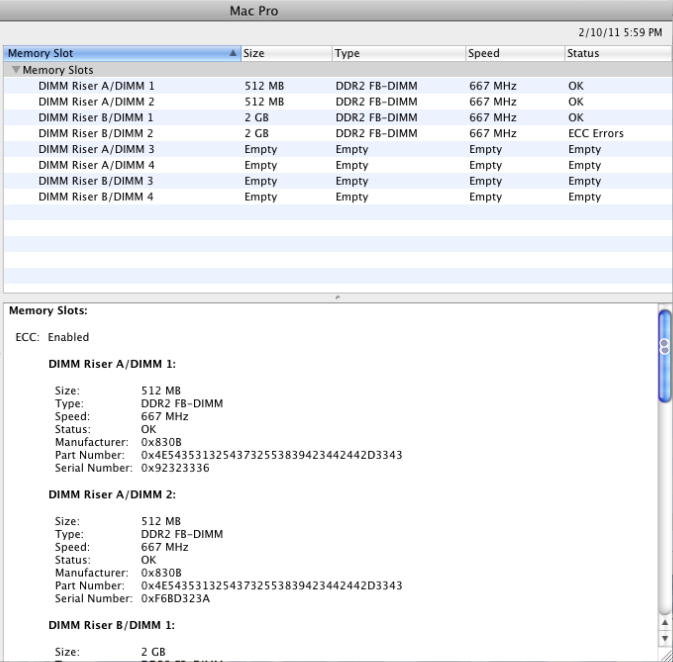Image resolution: width=673 pixels, height=662 pixels.
Task: Select empty DIMM Riser A/DIMM 3 row
Action: (x=337, y=149)
